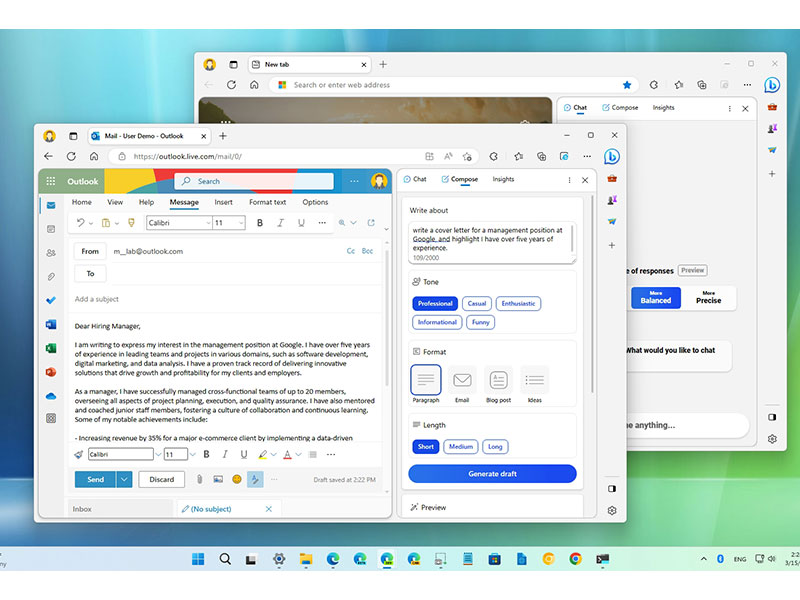The image size is (800, 600).
Task: Show the Cc field
Action: coord(351,251)
